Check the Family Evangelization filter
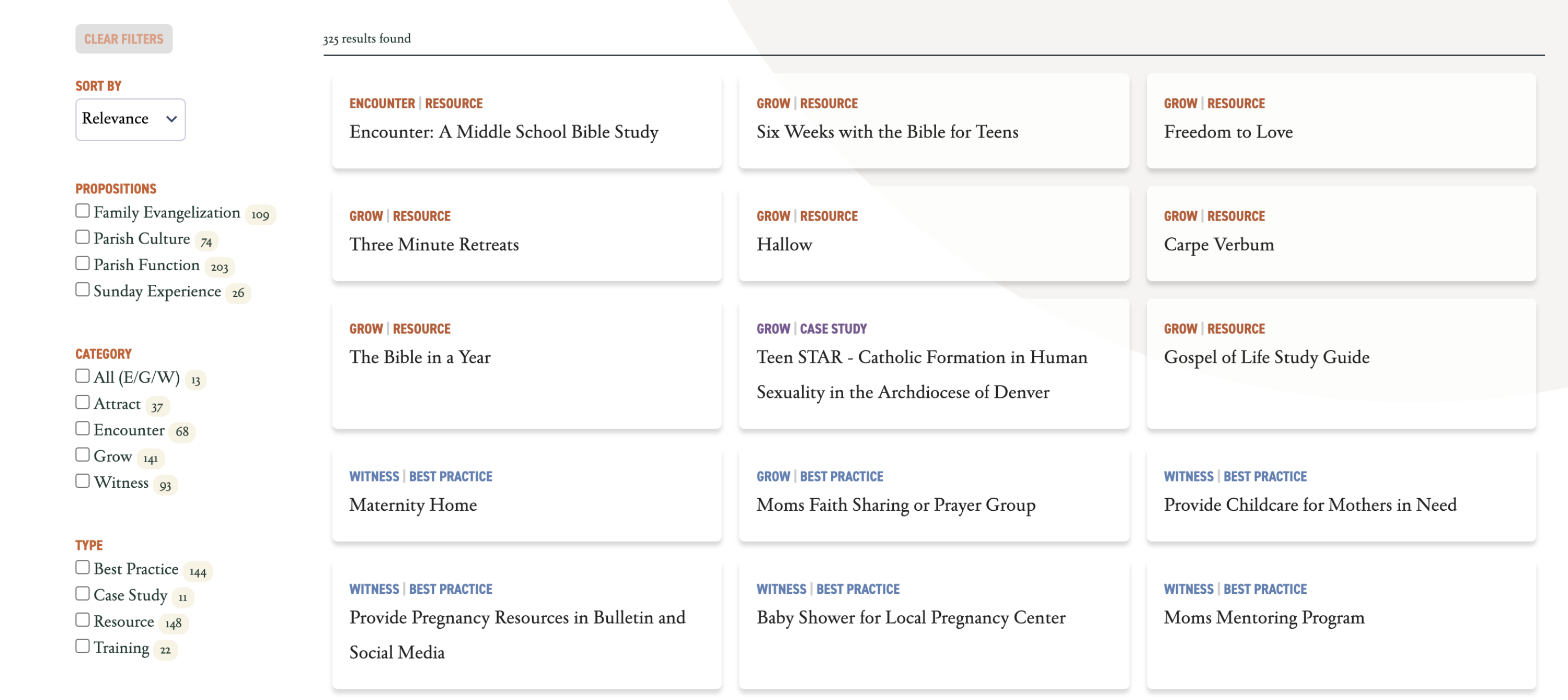This screenshot has height=700, width=1568. (x=82, y=211)
